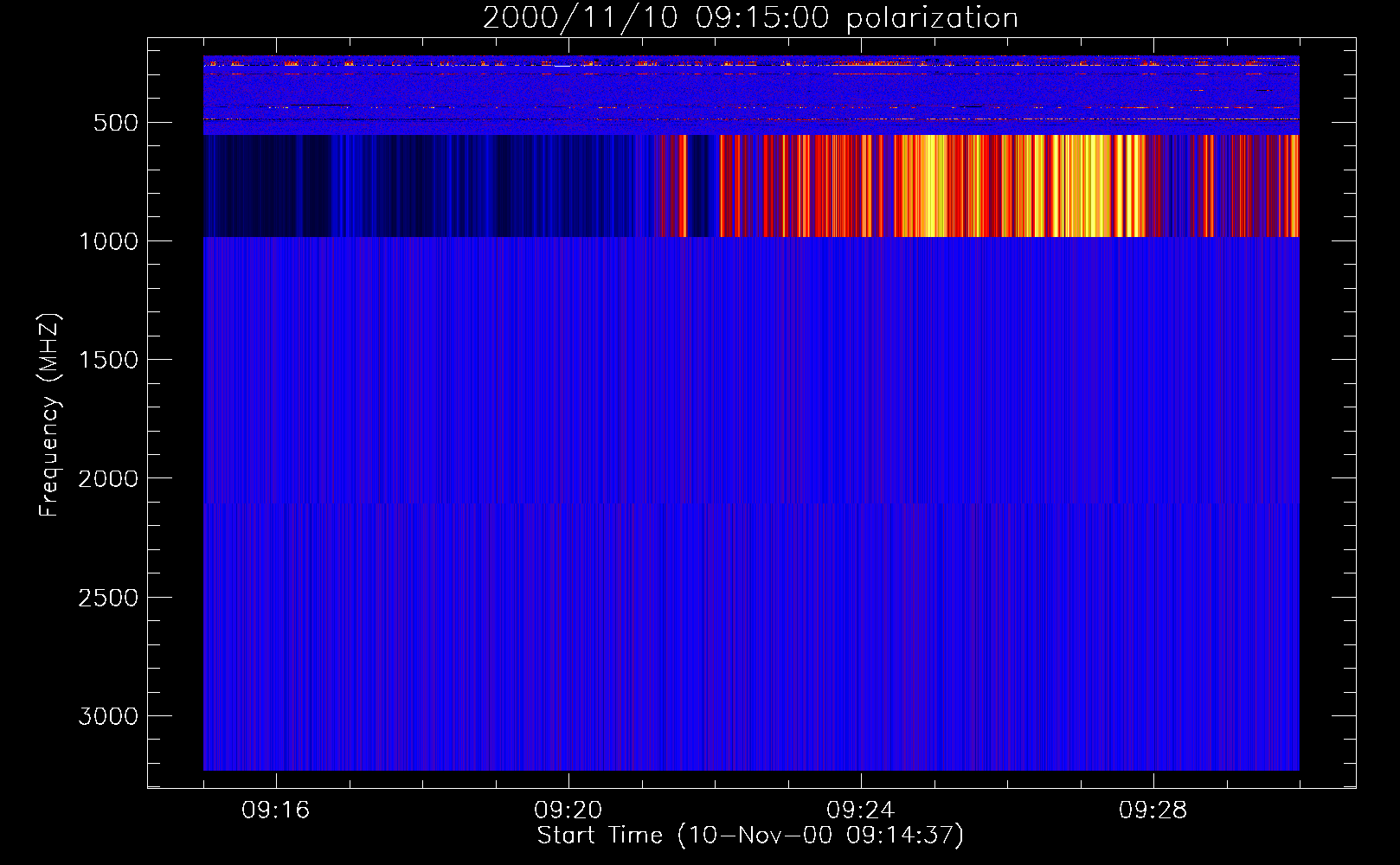Click the 1000 frequency tick label
Image resolution: width=1400 pixels, height=865 pixels.
(x=108, y=241)
